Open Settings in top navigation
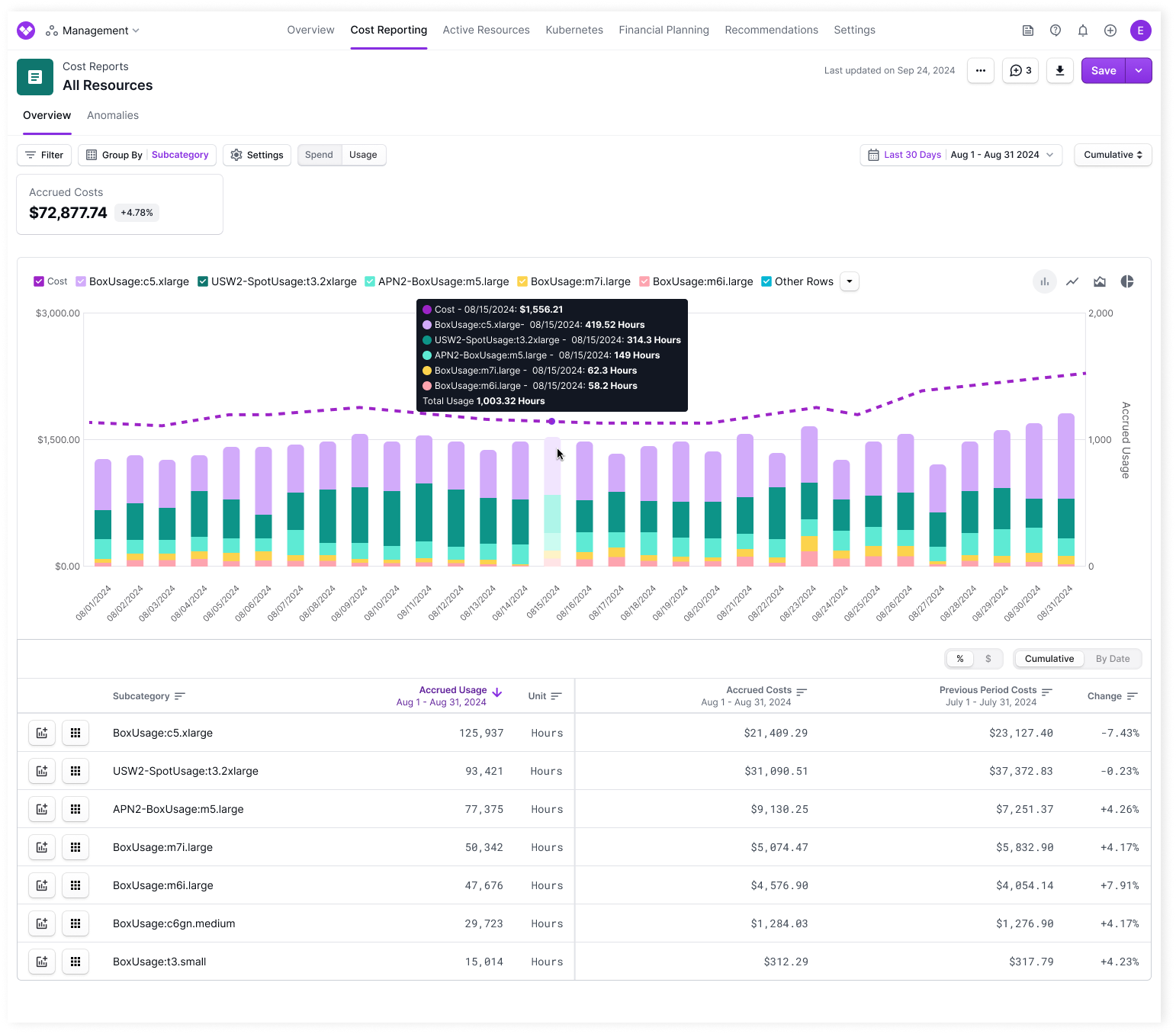1176x1034 pixels. (854, 31)
